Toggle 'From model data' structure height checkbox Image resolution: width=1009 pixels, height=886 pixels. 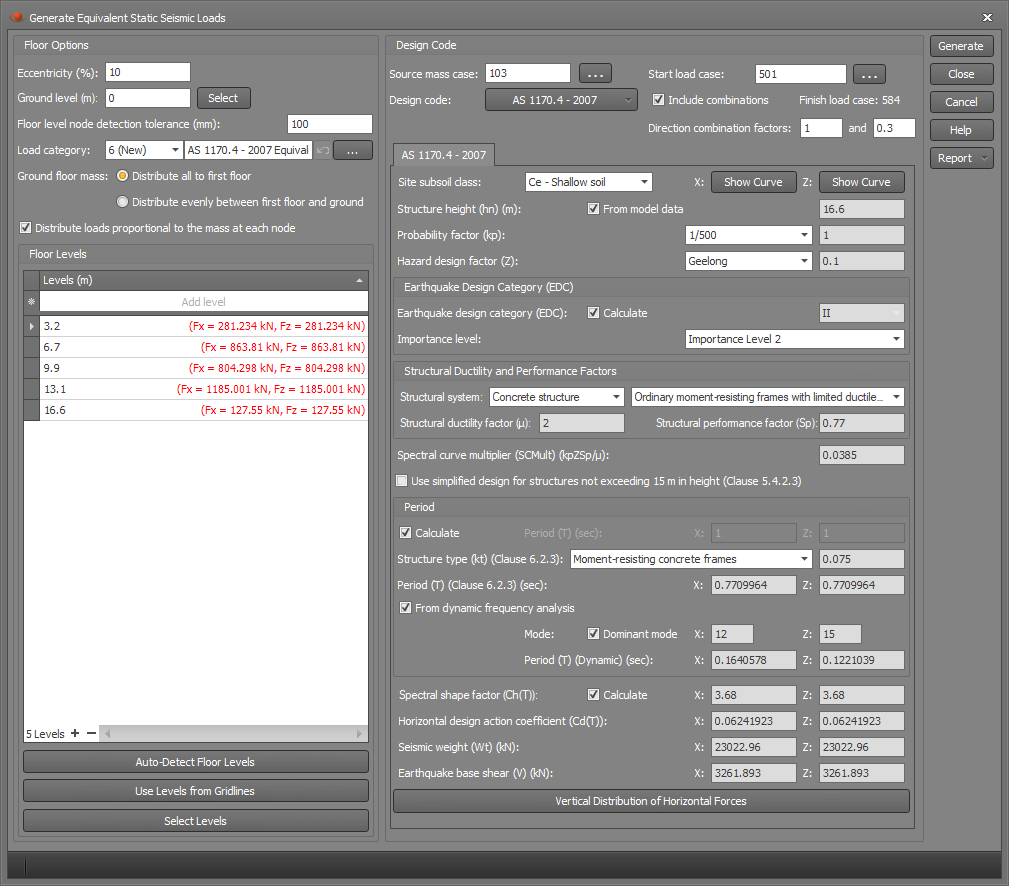coord(593,208)
